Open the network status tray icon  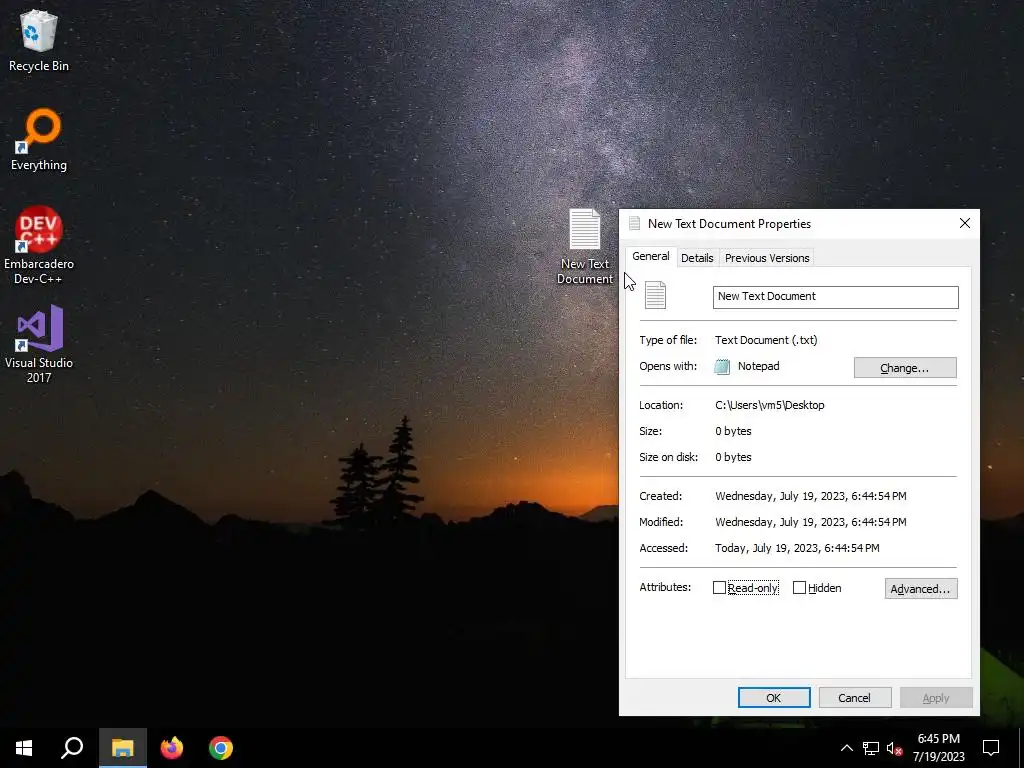[871, 748]
